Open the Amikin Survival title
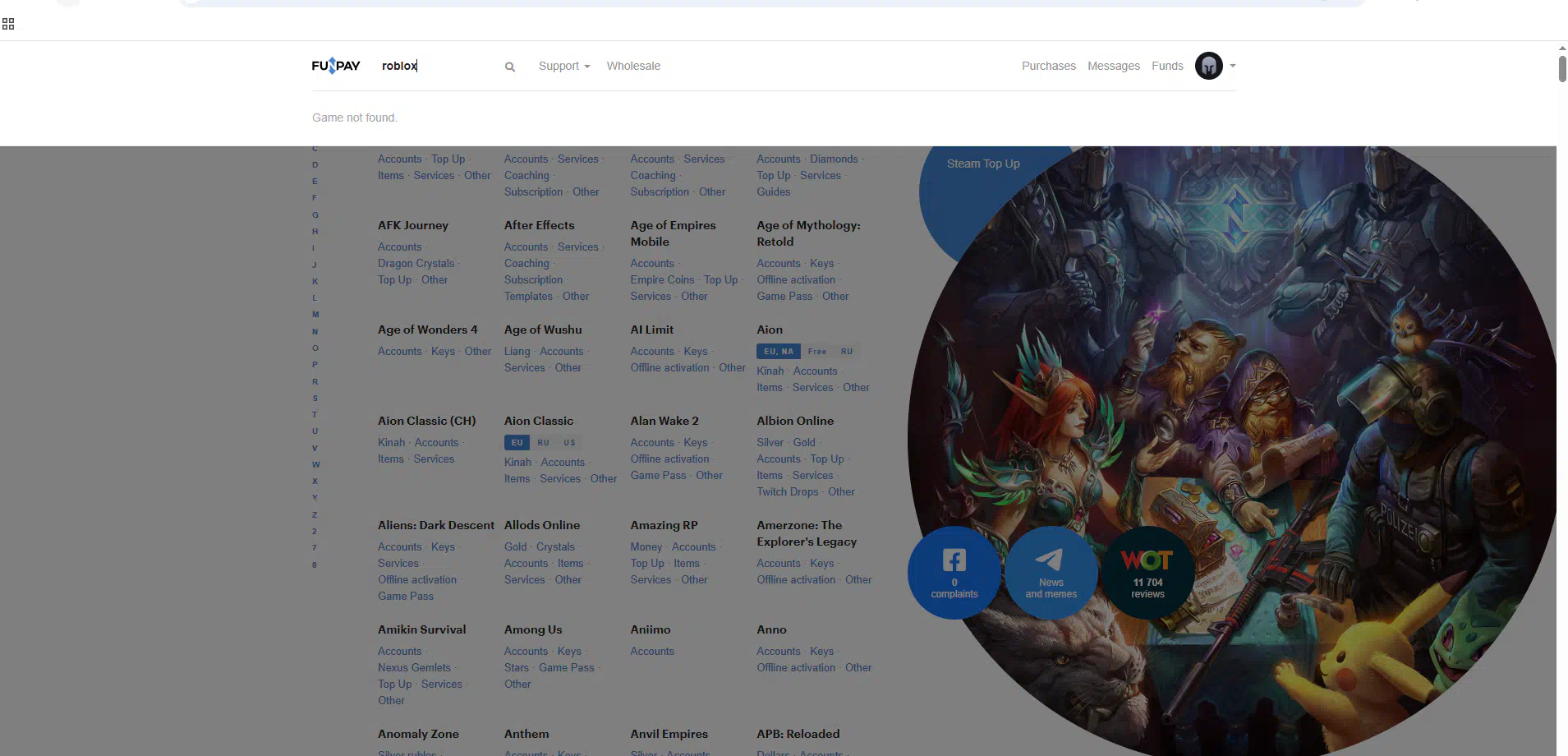This screenshot has height=756, width=1568. click(x=421, y=629)
